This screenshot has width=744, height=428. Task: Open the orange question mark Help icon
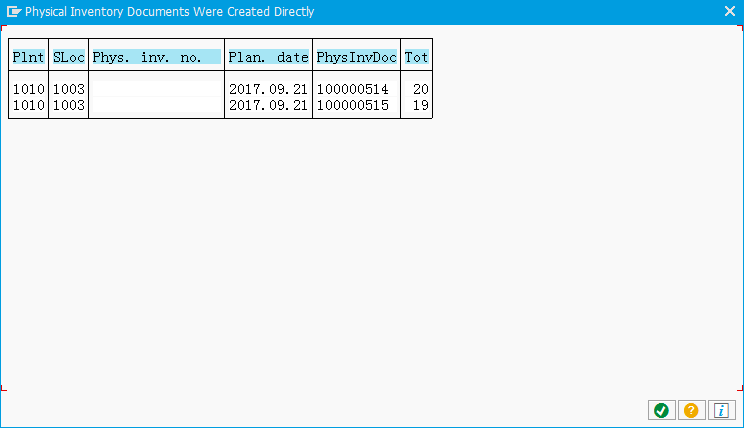tap(691, 410)
